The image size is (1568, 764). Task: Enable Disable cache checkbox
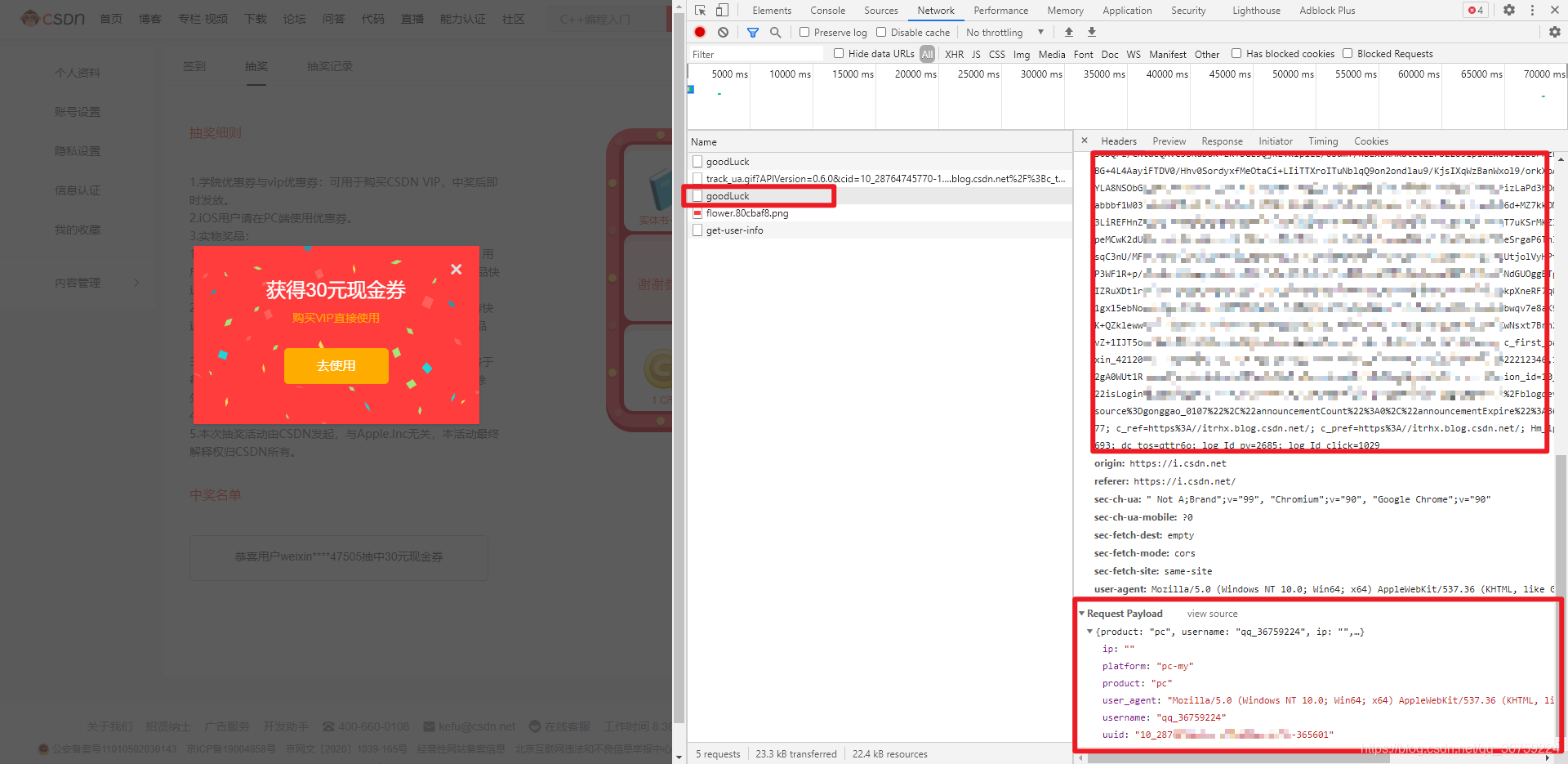tap(881, 32)
